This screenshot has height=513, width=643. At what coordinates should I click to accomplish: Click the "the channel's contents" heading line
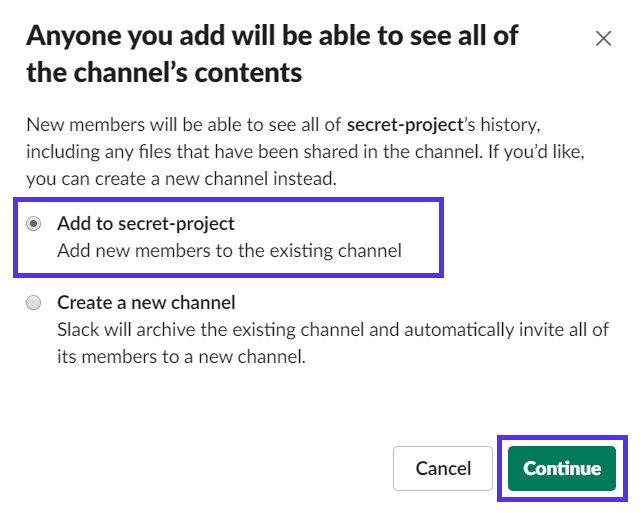164,73
